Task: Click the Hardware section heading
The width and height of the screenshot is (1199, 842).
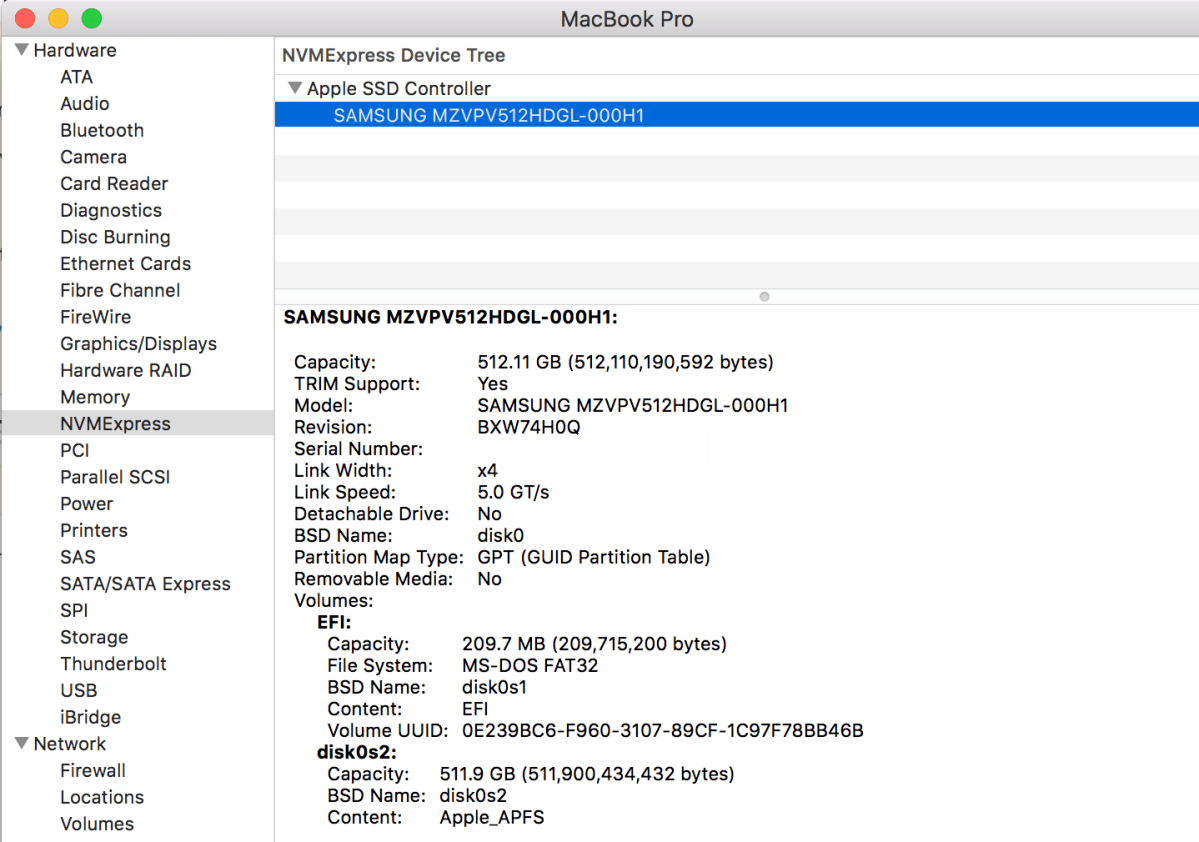Action: click(x=75, y=50)
